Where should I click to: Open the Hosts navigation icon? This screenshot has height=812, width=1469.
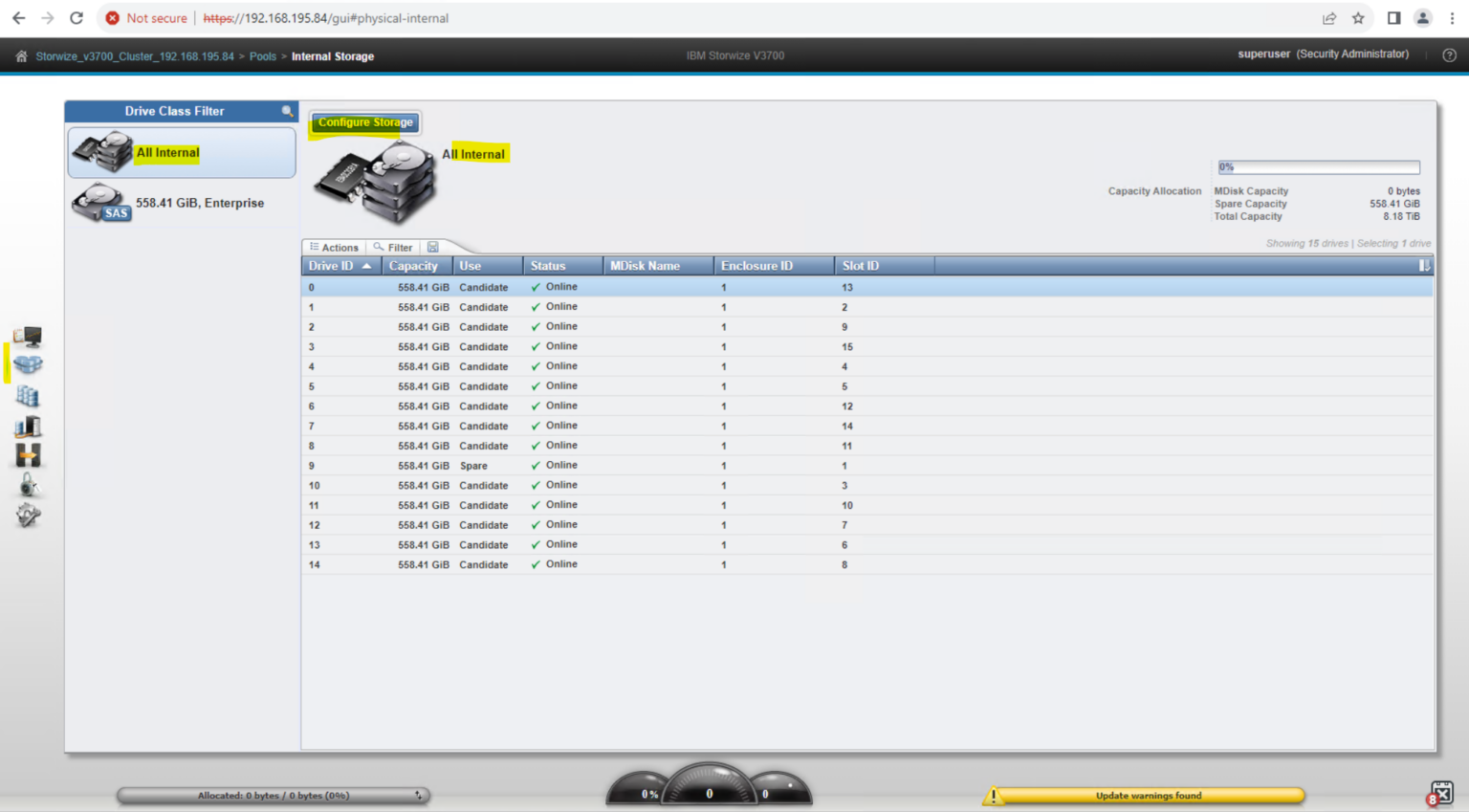pos(28,427)
